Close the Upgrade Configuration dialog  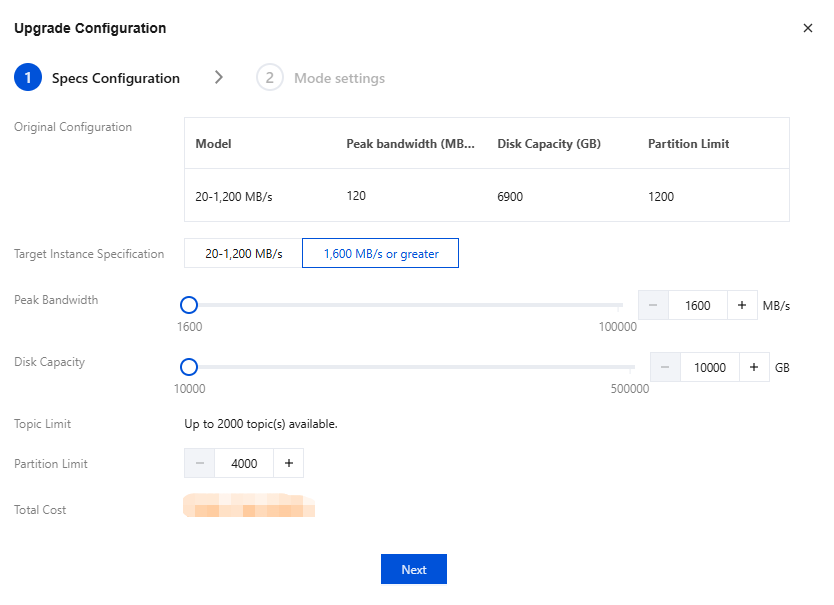click(x=808, y=28)
